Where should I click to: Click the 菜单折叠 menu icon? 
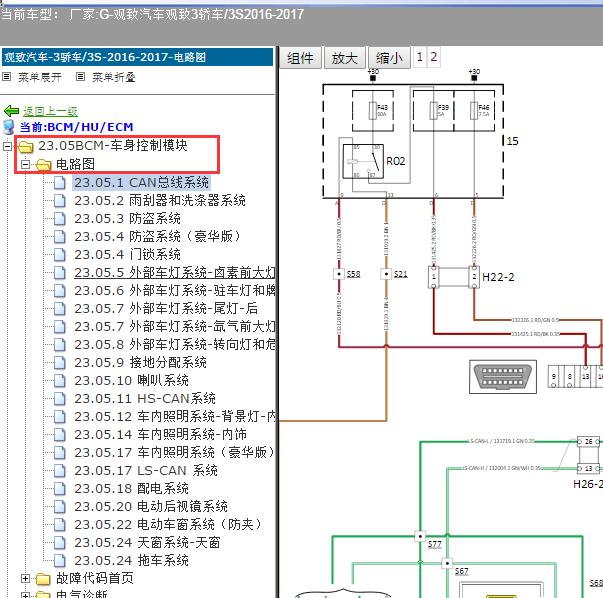[x=80, y=77]
